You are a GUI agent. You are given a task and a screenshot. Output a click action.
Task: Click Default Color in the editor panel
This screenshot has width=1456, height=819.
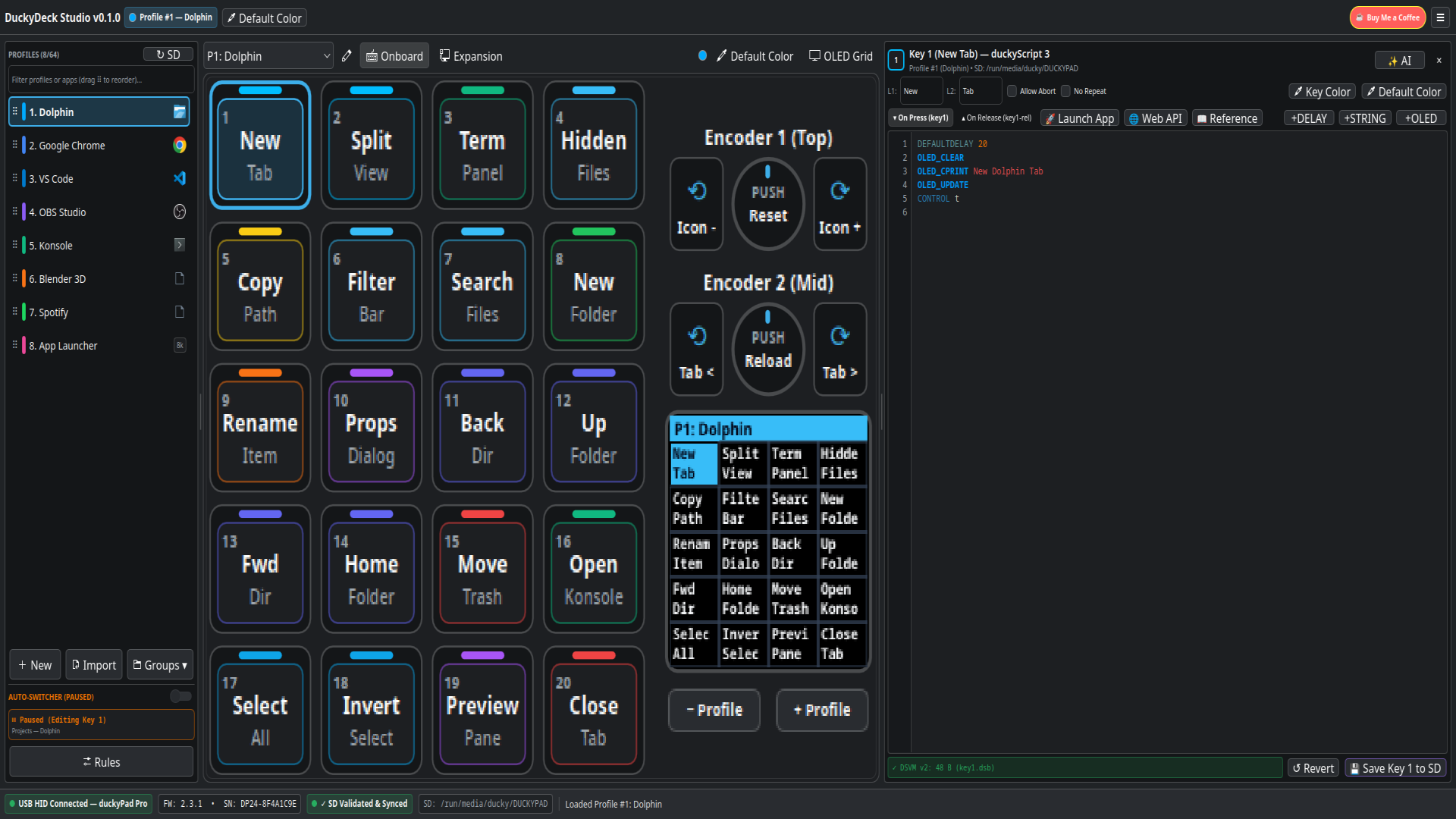click(x=1404, y=92)
